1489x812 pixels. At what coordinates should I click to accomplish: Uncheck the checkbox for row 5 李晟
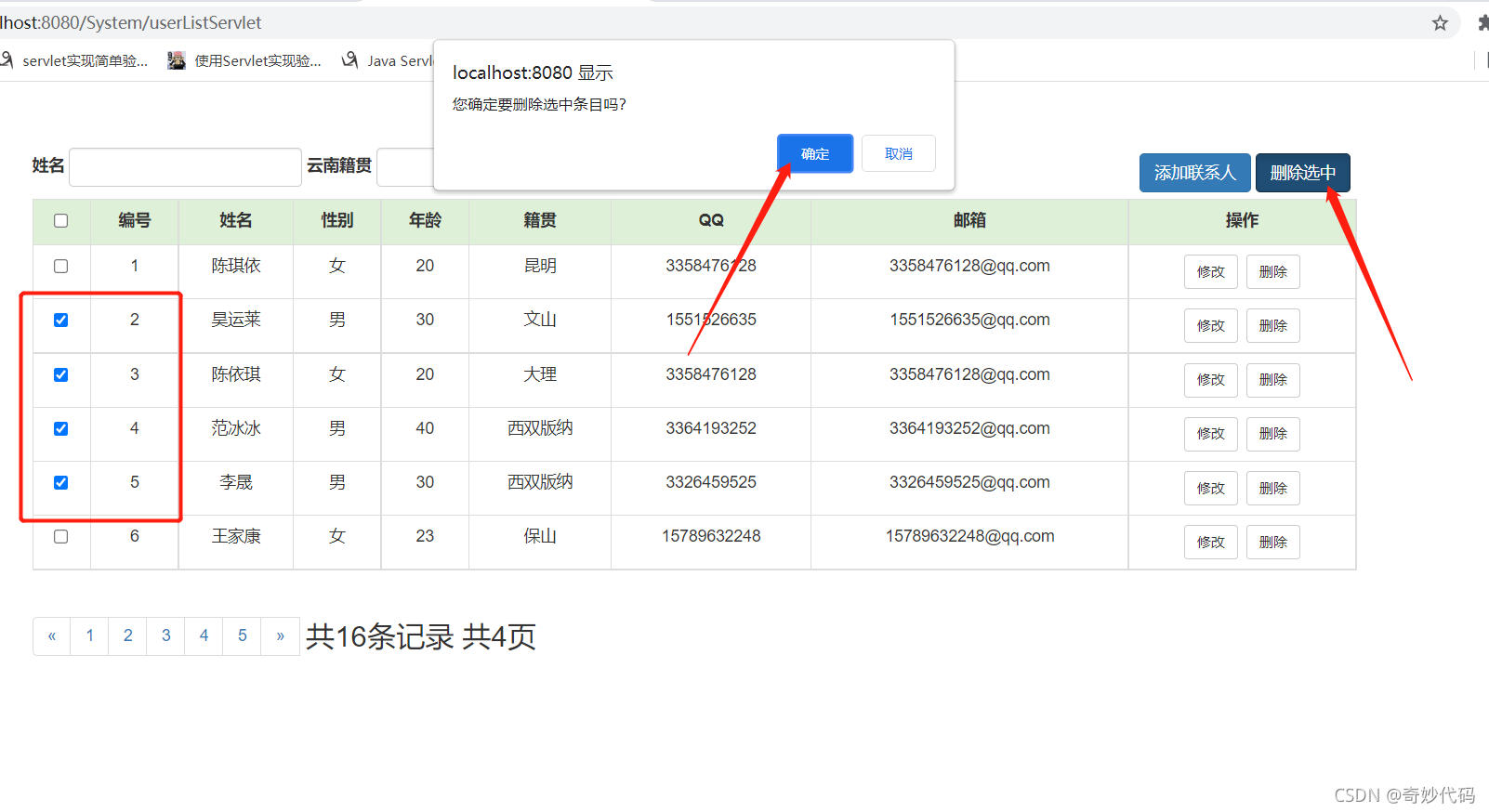coord(61,483)
